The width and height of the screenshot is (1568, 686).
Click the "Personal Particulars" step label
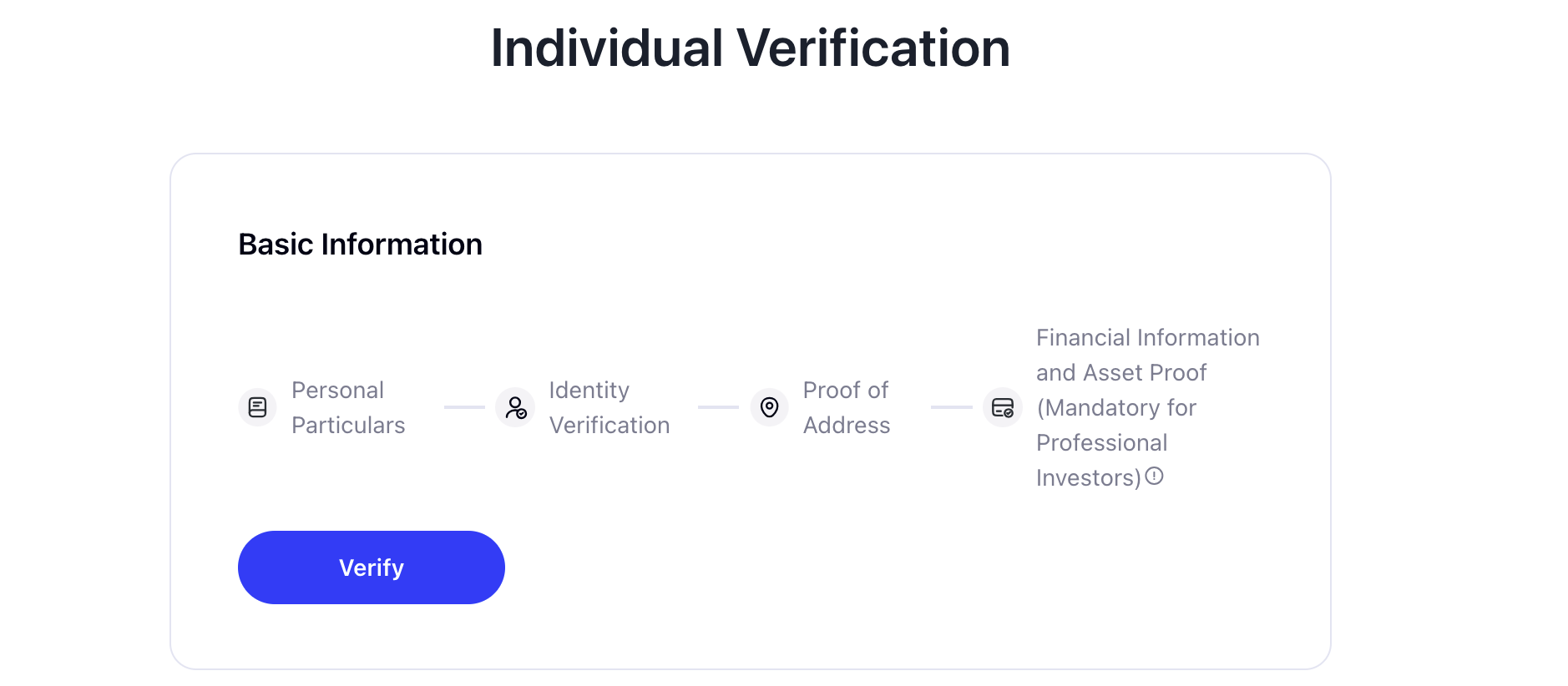348,407
